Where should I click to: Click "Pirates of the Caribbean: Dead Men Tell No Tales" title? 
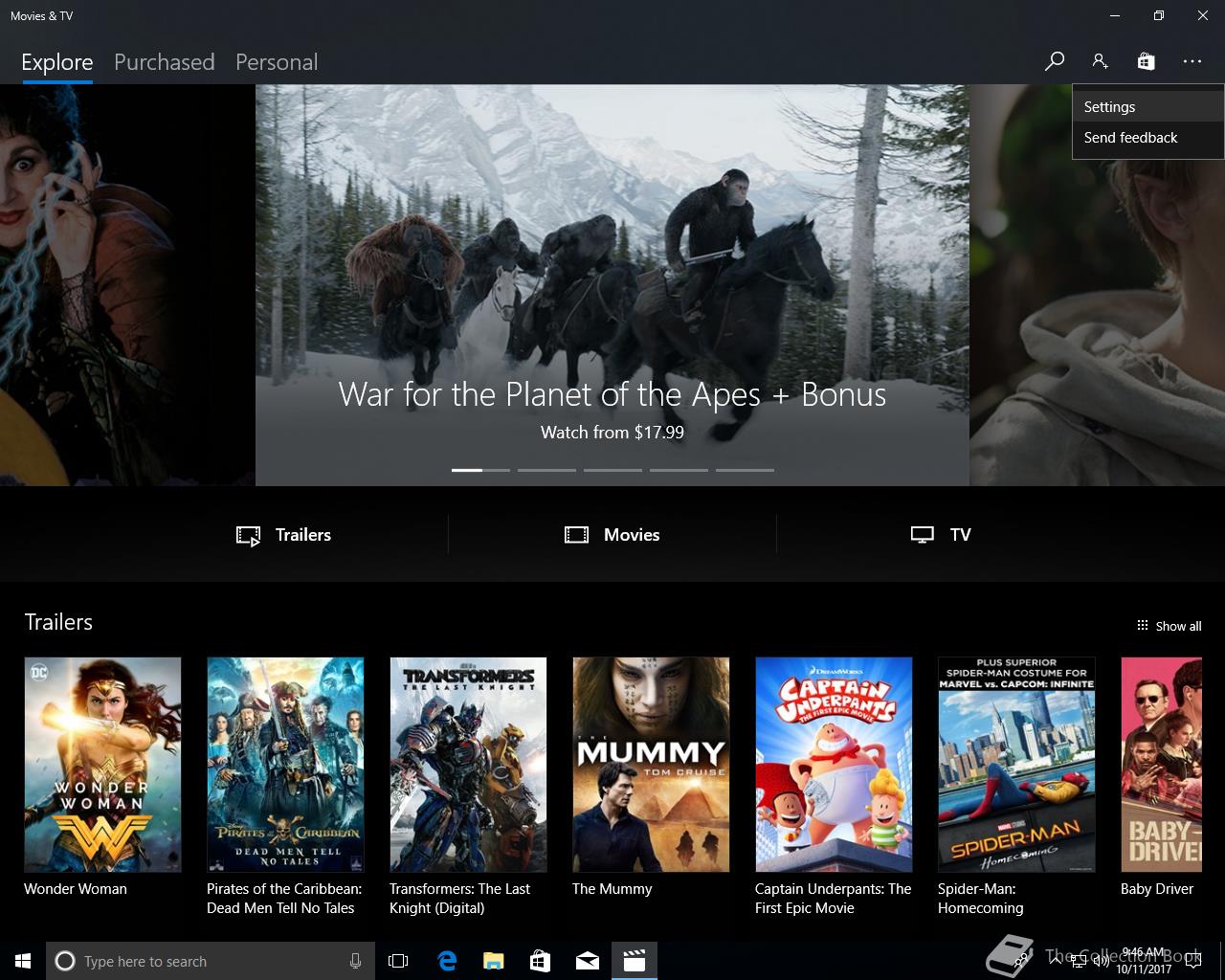[284, 899]
